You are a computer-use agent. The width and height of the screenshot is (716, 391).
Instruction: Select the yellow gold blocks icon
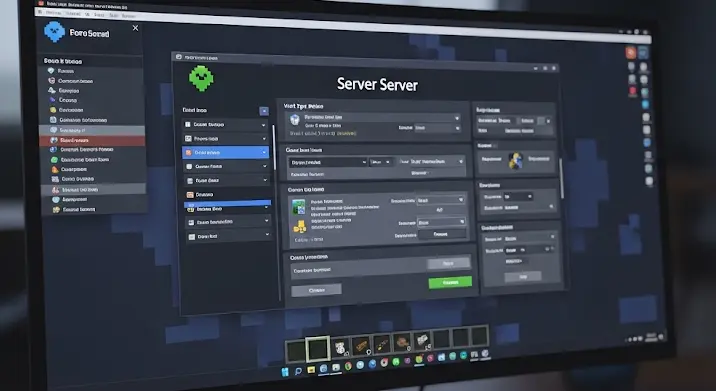pyautogui.click(x=300, y=226)
